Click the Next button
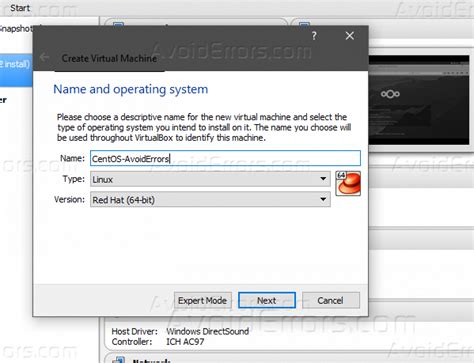Screen dimensions: 474x363 [x=267, y=300]
